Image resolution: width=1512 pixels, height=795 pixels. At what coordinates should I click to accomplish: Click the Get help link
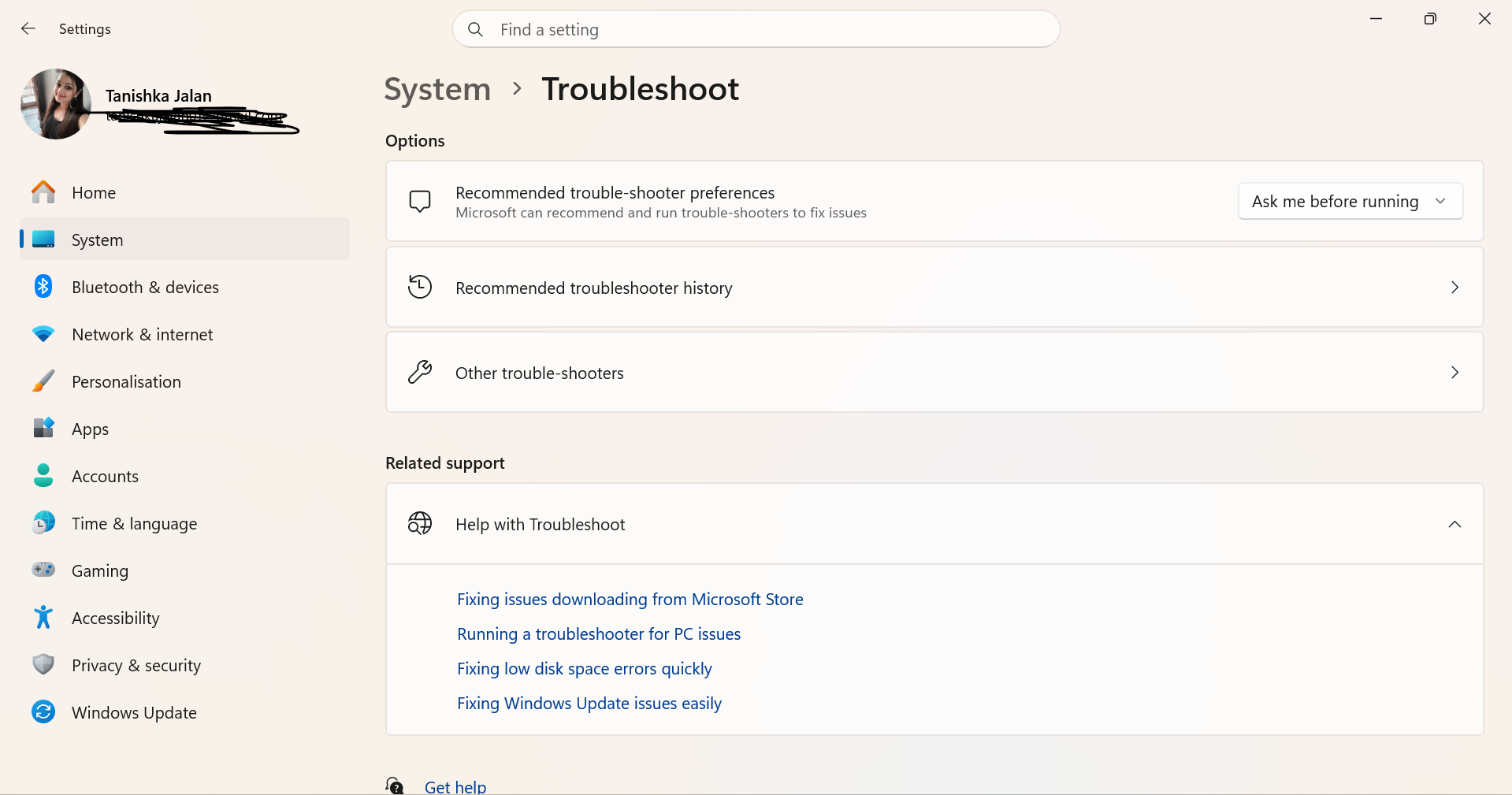click(x=455, y=786)
